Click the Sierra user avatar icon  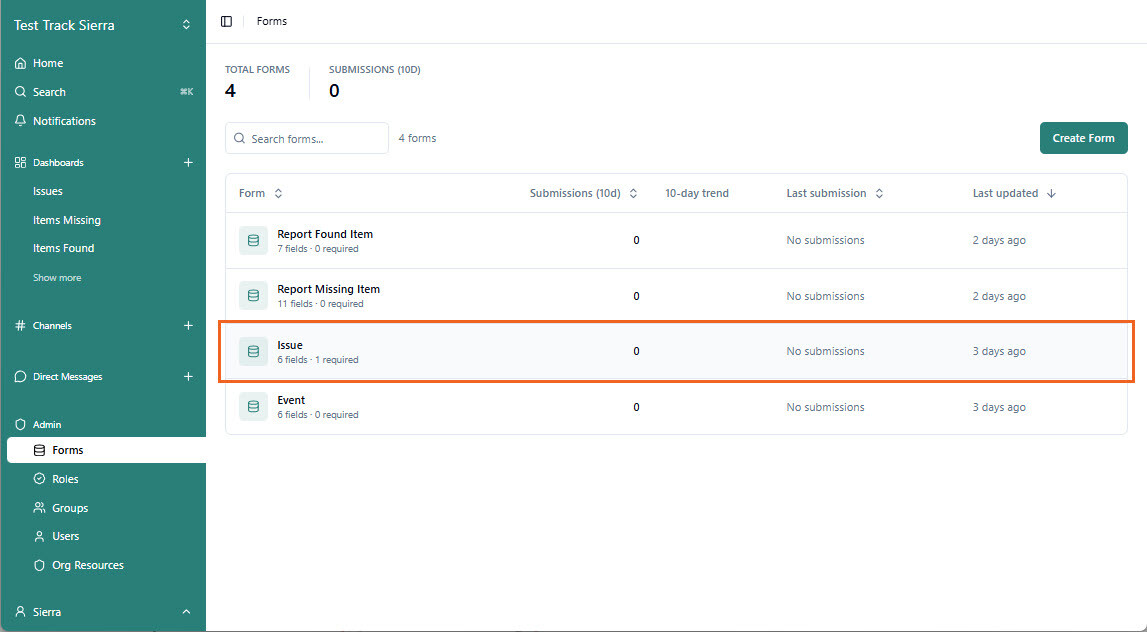pos(20,612)
